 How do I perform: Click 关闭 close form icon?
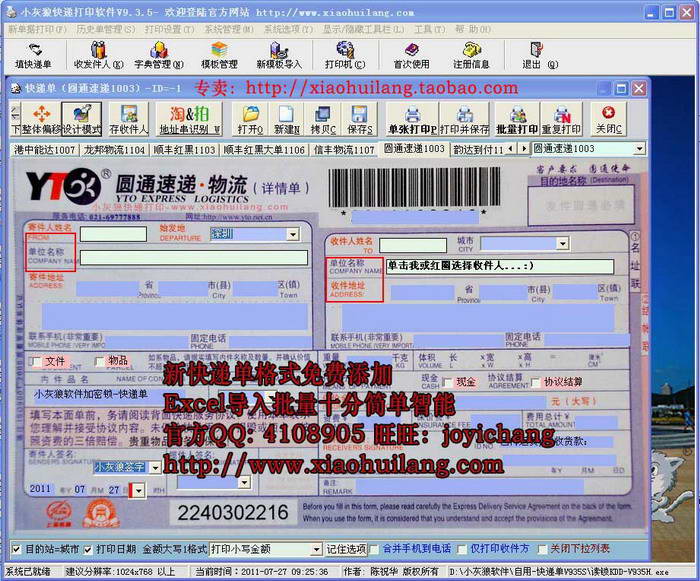tap(608, 119)
